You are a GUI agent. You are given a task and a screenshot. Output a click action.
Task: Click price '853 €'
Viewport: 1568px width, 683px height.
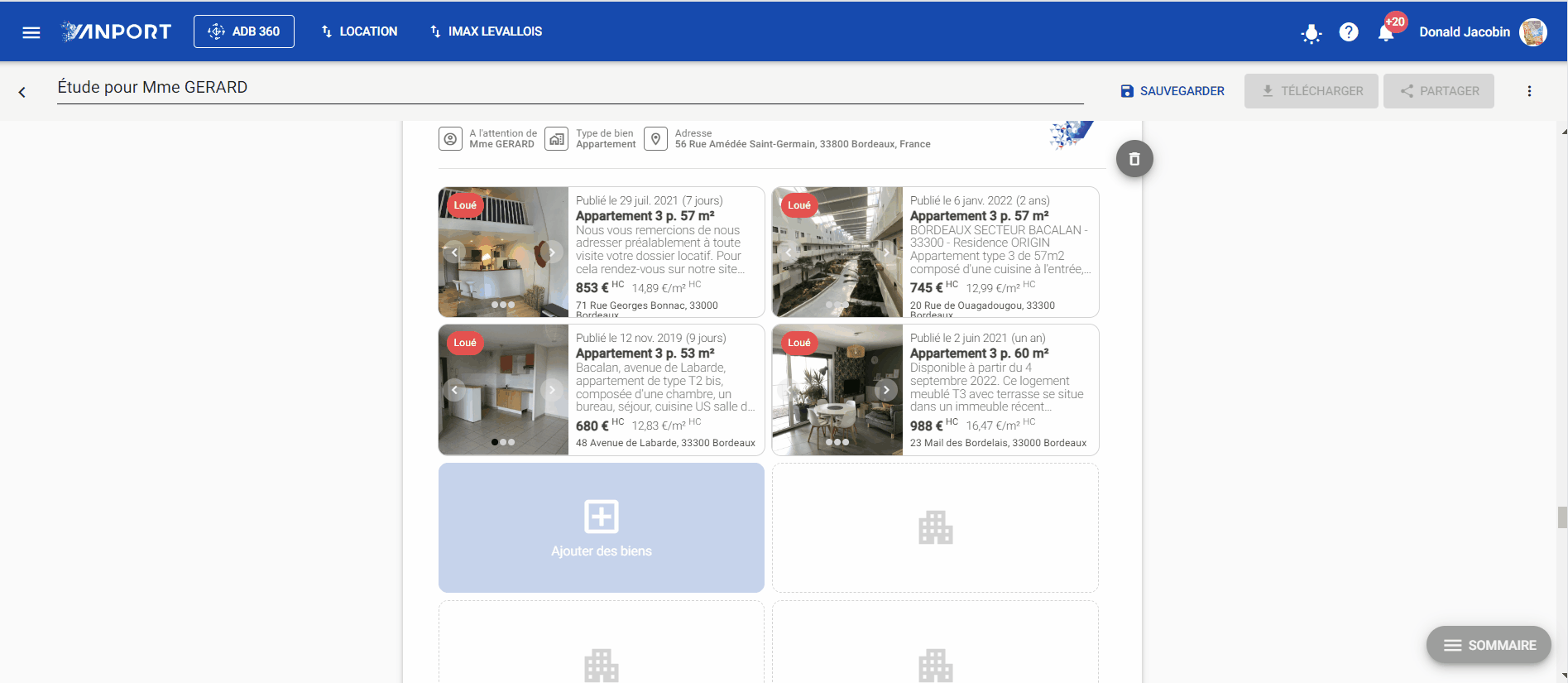[592, 288]
